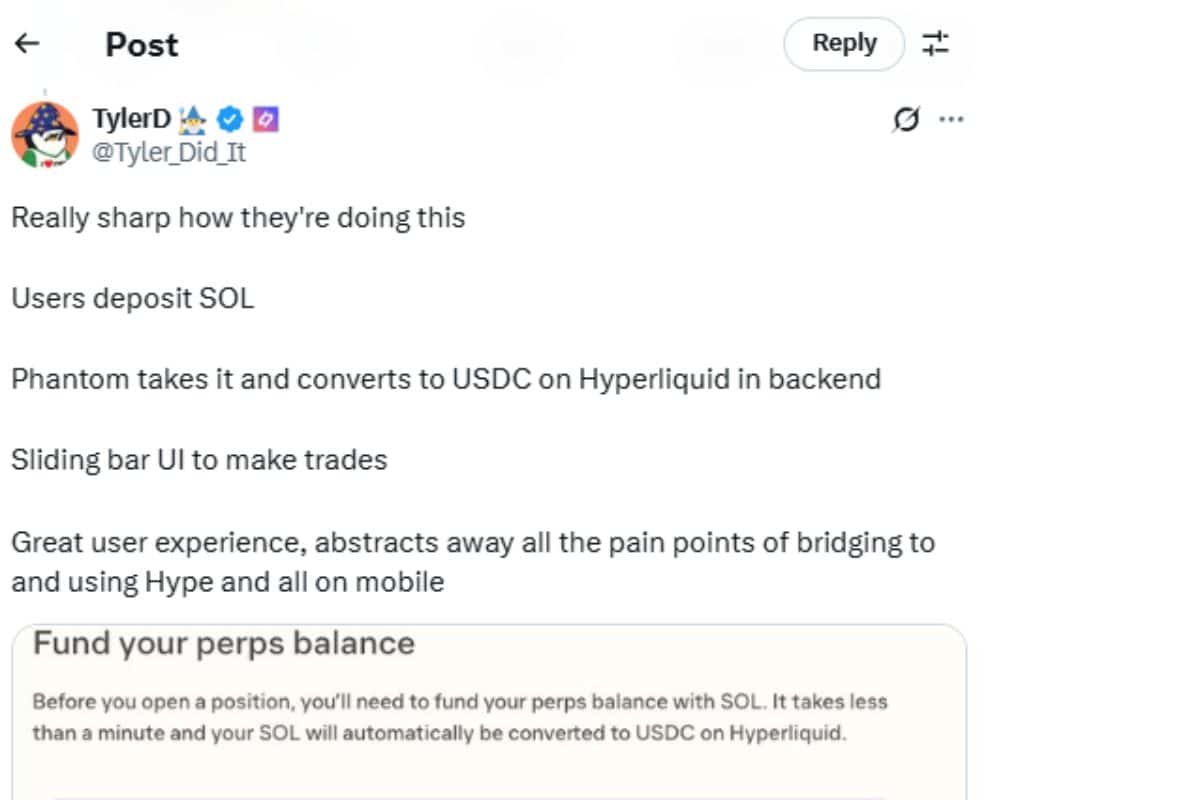Open TylerD's profile avatar picture
Screen dimensions: 1200x800
(x=45, y=135)
